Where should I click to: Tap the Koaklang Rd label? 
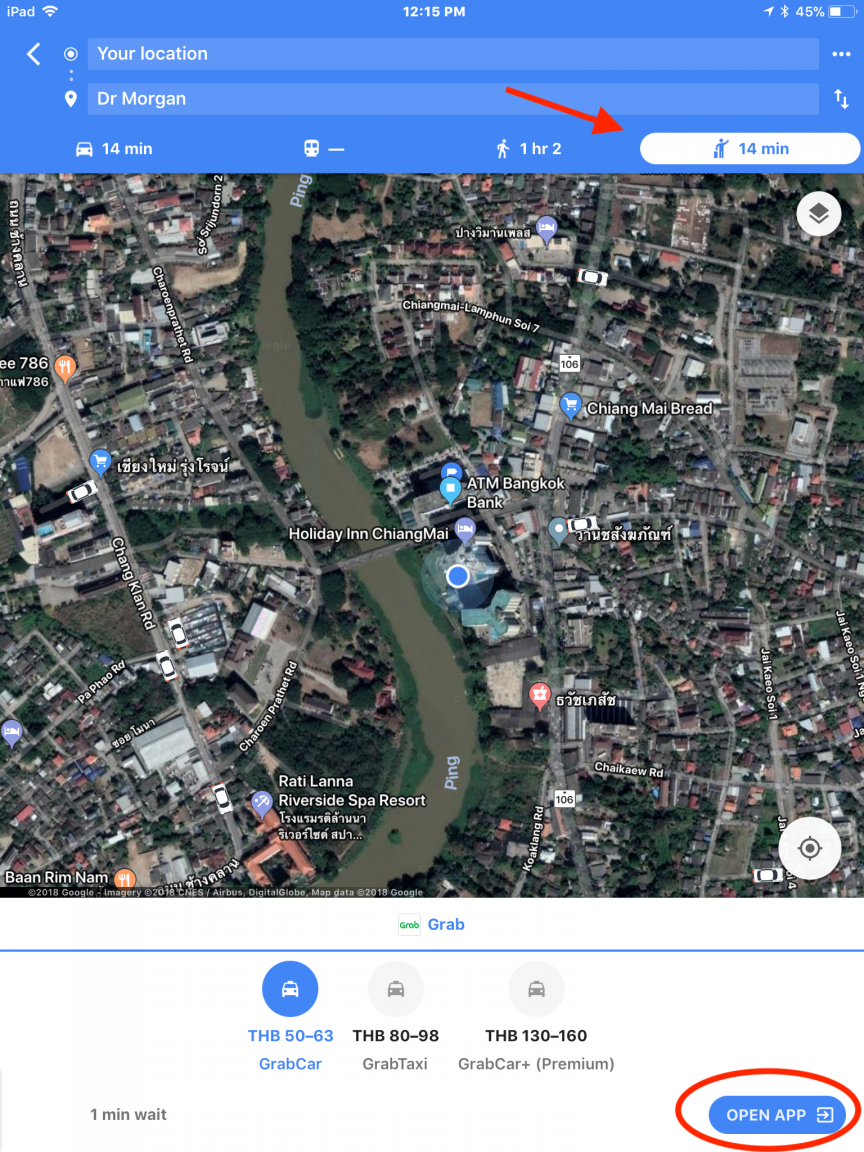(x=533, y=840)
